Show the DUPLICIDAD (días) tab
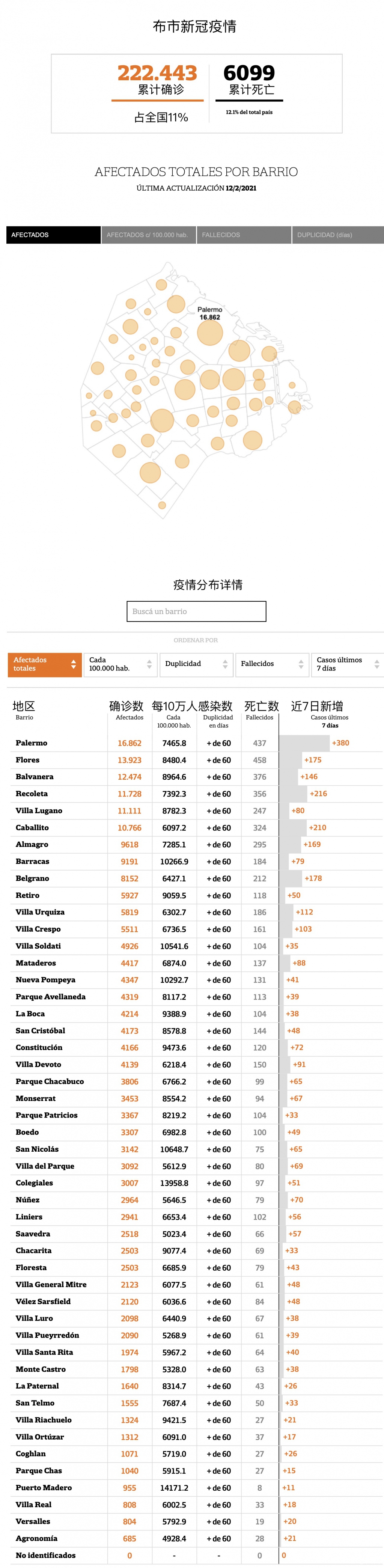Image resolution: width=384 pixels, height=1568 pixels. [338, 235]
